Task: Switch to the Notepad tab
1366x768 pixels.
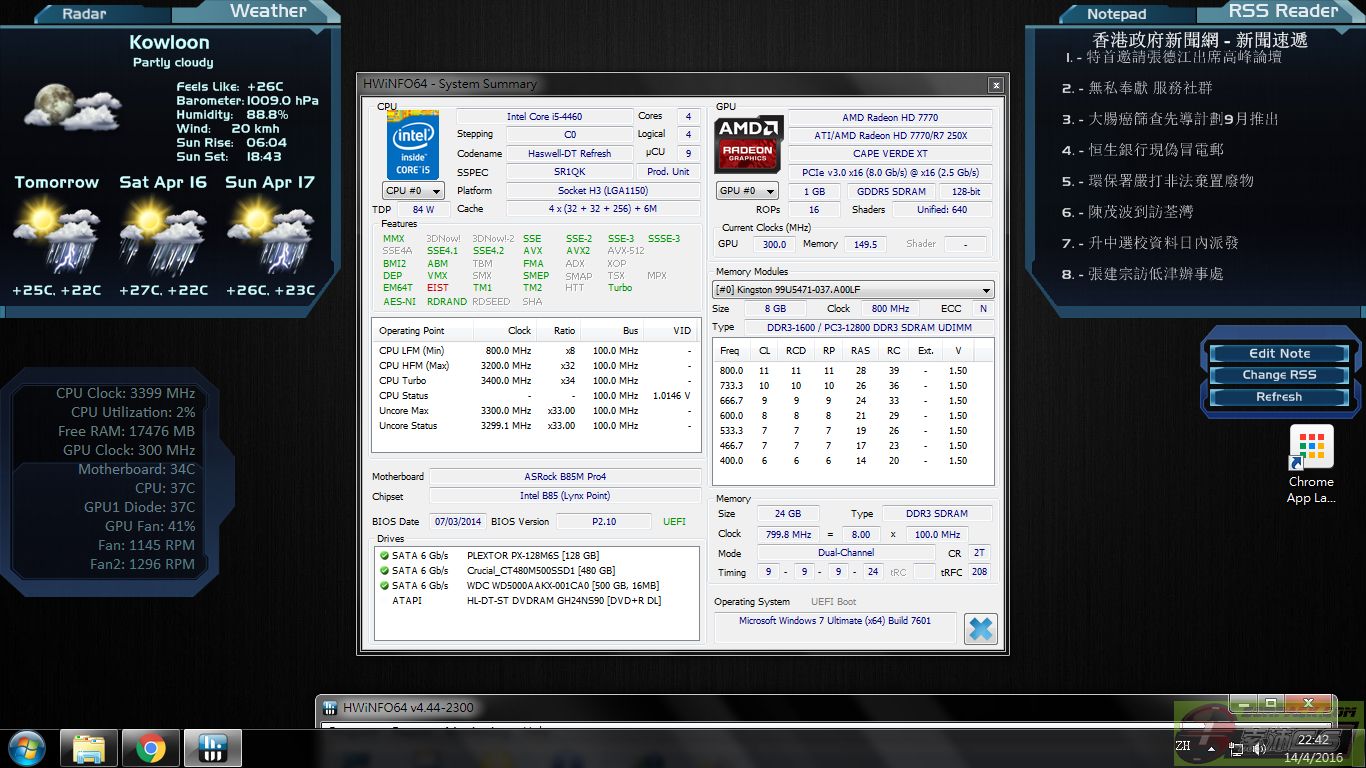Action: click(x=1116, y=14)
